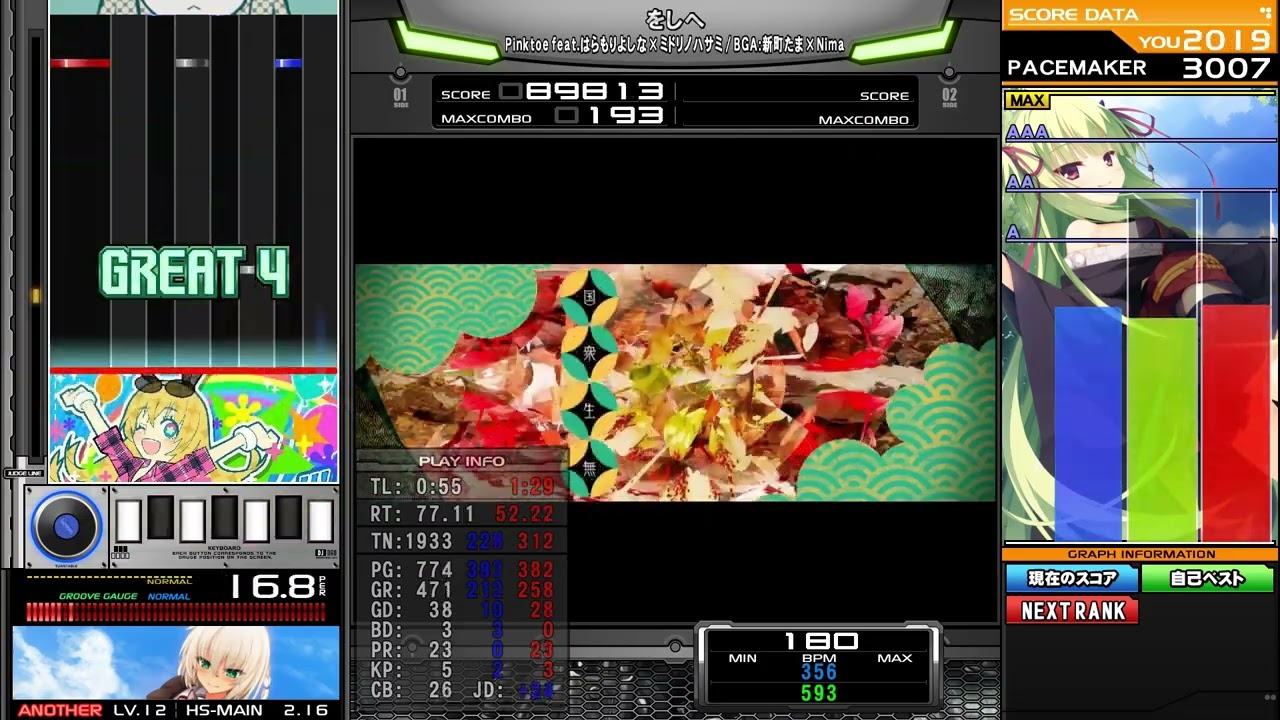
Task: Click the yellow song progress marker at left edge
Action: [x=36, y=295]
